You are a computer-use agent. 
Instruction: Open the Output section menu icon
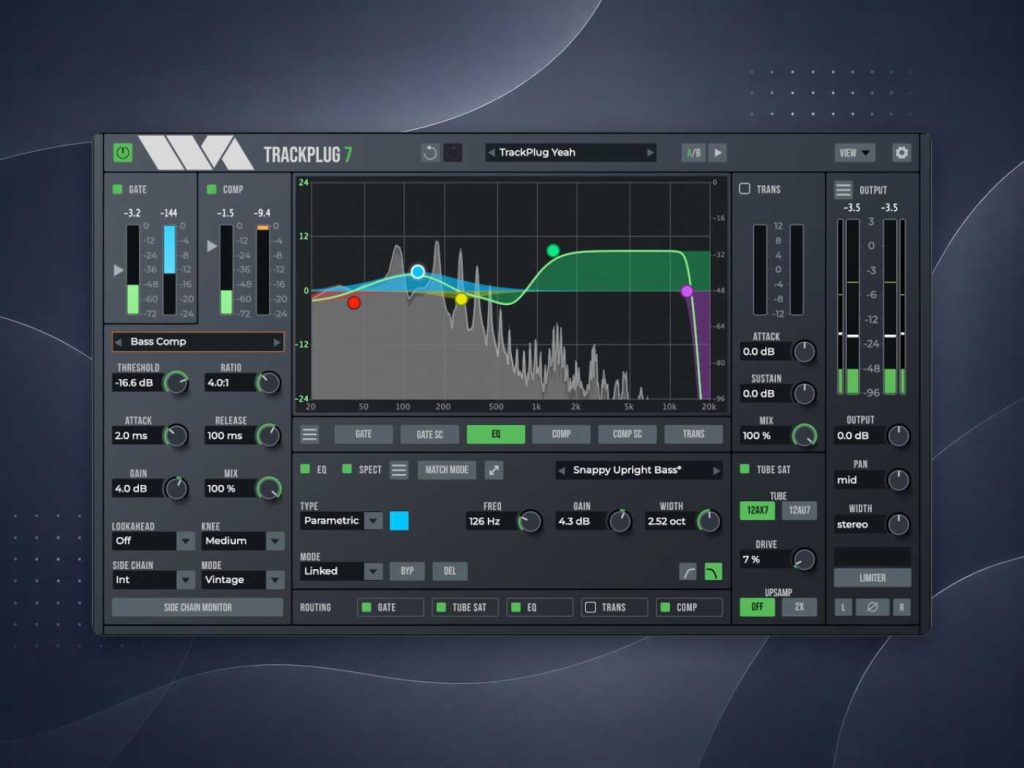[843, 190]
